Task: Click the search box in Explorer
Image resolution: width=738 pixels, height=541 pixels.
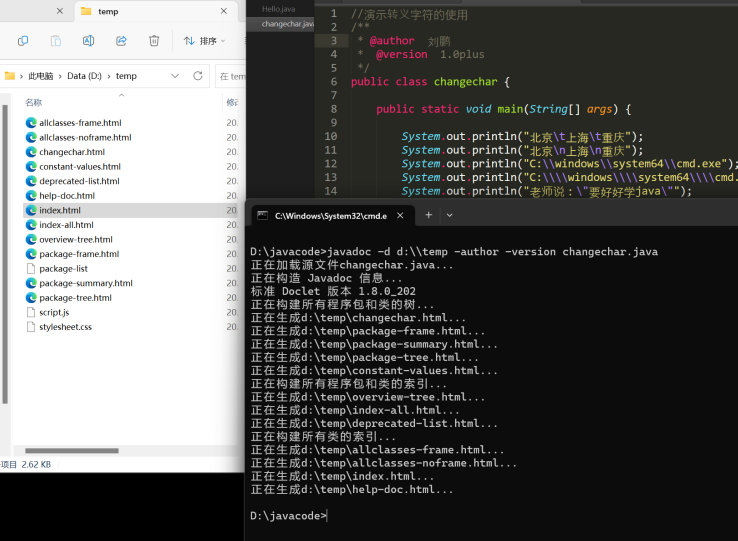Action: point(232,76)
